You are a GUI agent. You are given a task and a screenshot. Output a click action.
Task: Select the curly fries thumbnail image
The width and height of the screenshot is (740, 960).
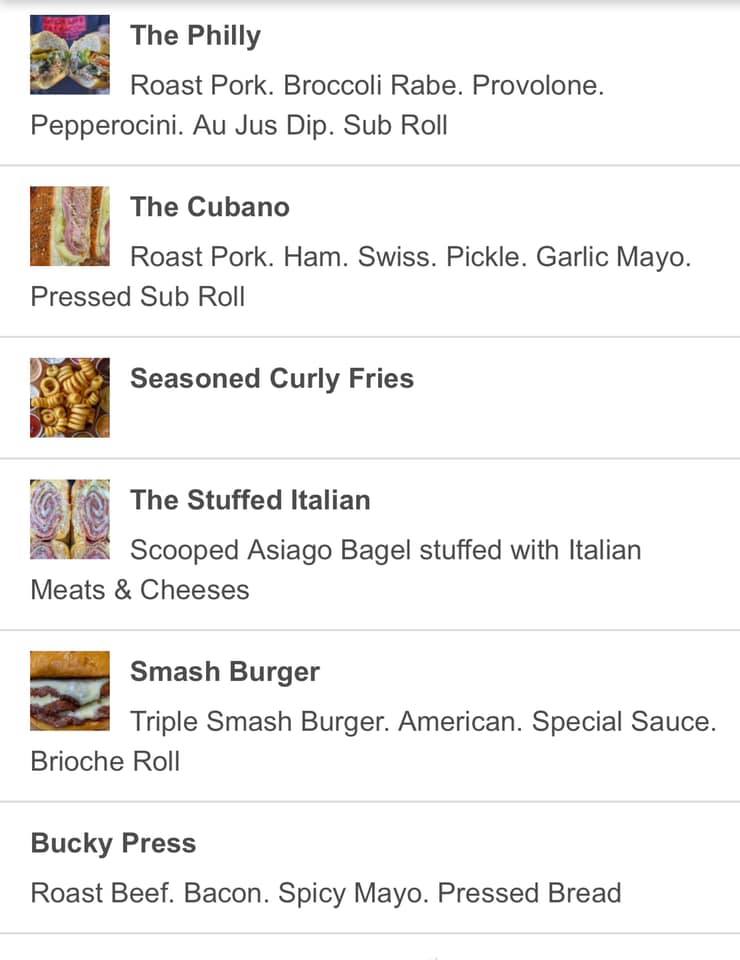70,398
